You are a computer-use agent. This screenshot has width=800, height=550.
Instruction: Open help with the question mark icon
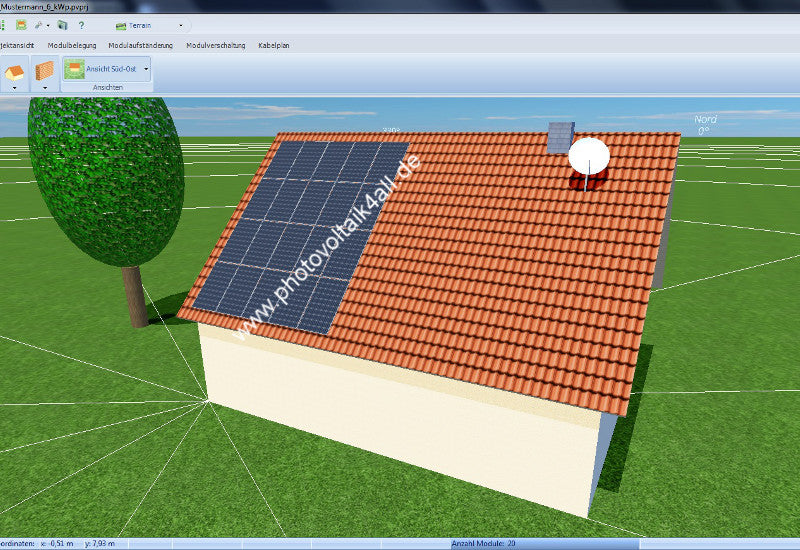(x=81, y=25)
